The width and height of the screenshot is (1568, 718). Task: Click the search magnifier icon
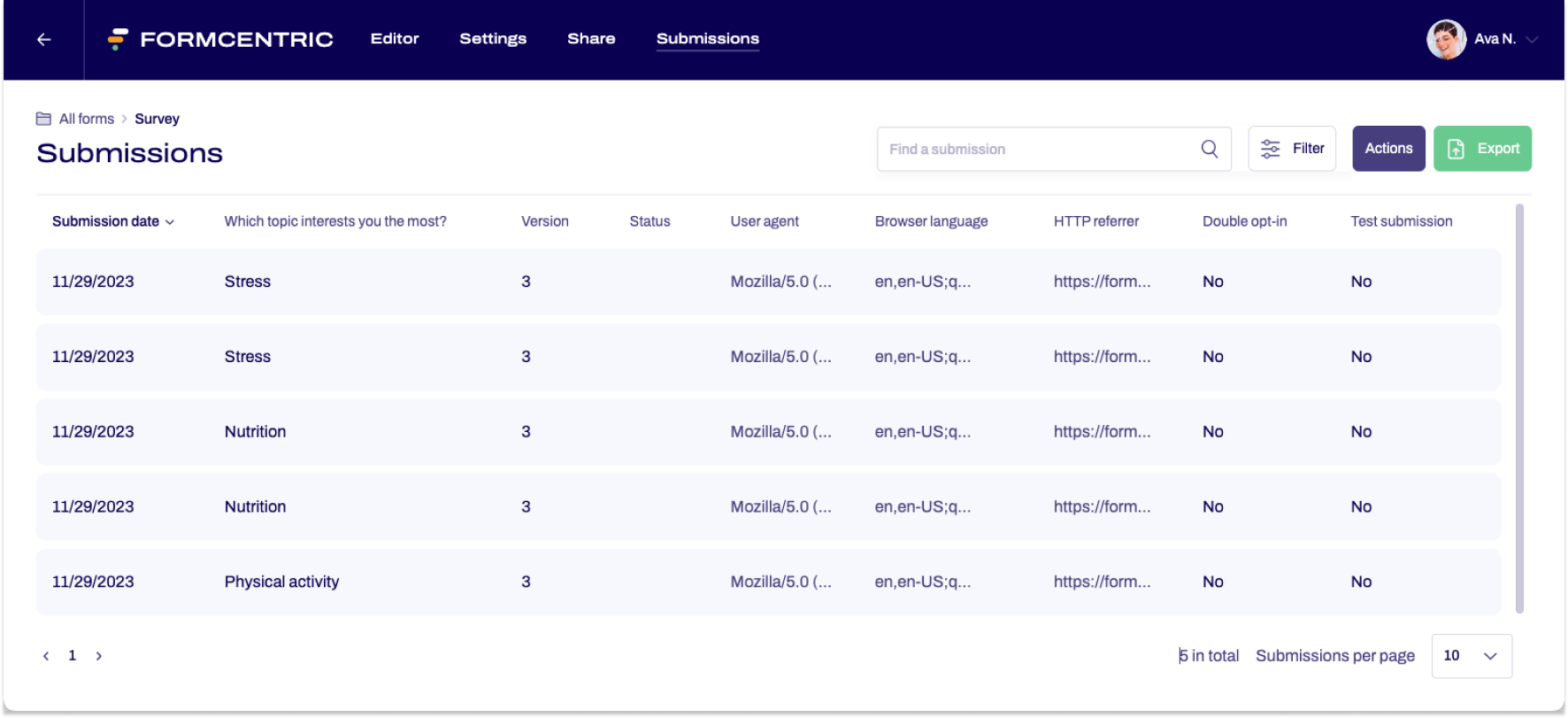[x=1209, y=149]
